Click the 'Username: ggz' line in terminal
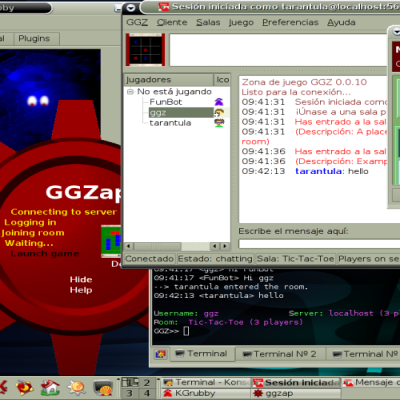Image resolution: width=400 pixels, height=400 pixels. pos(186,314)
